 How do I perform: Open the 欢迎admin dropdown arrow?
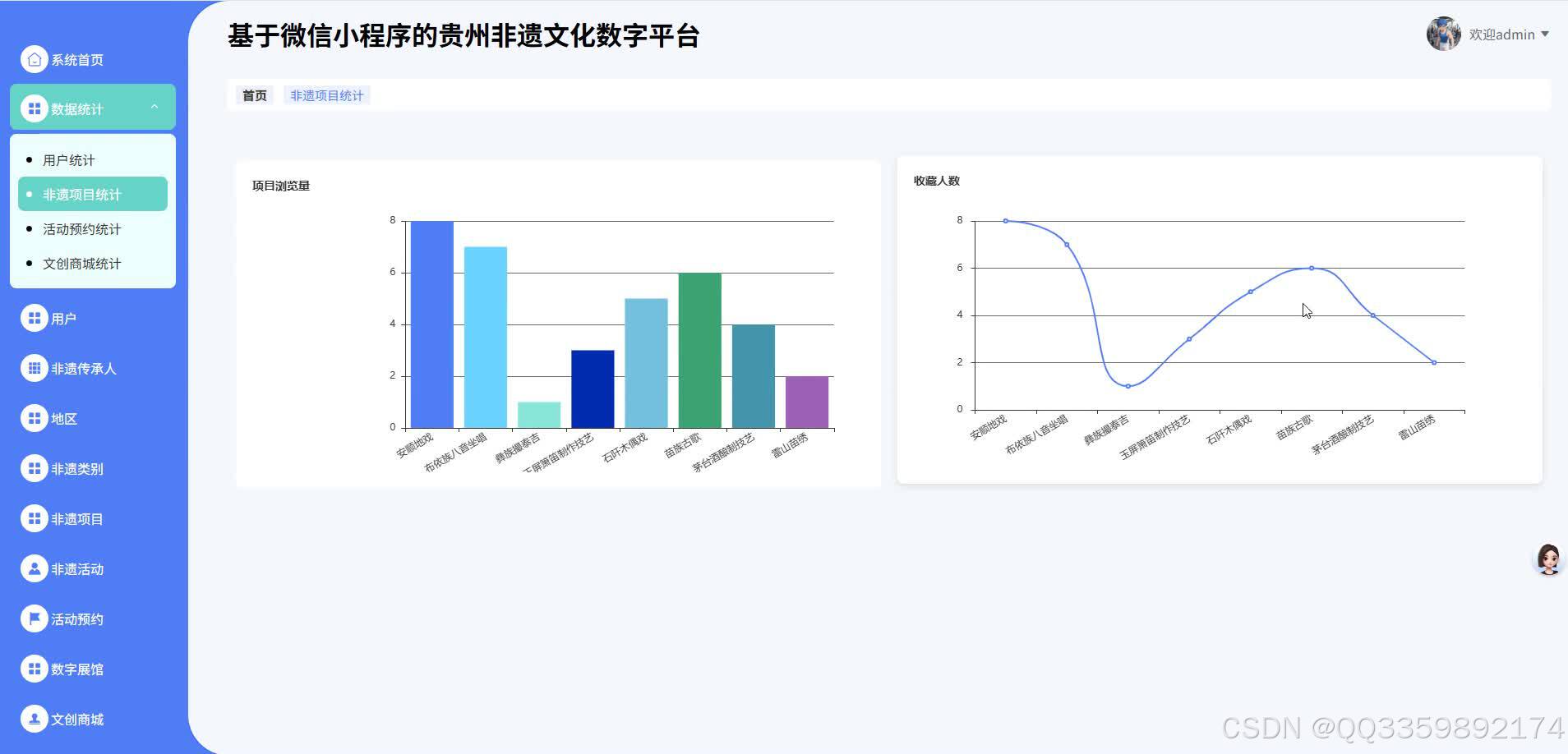[x=1545, y=34]
